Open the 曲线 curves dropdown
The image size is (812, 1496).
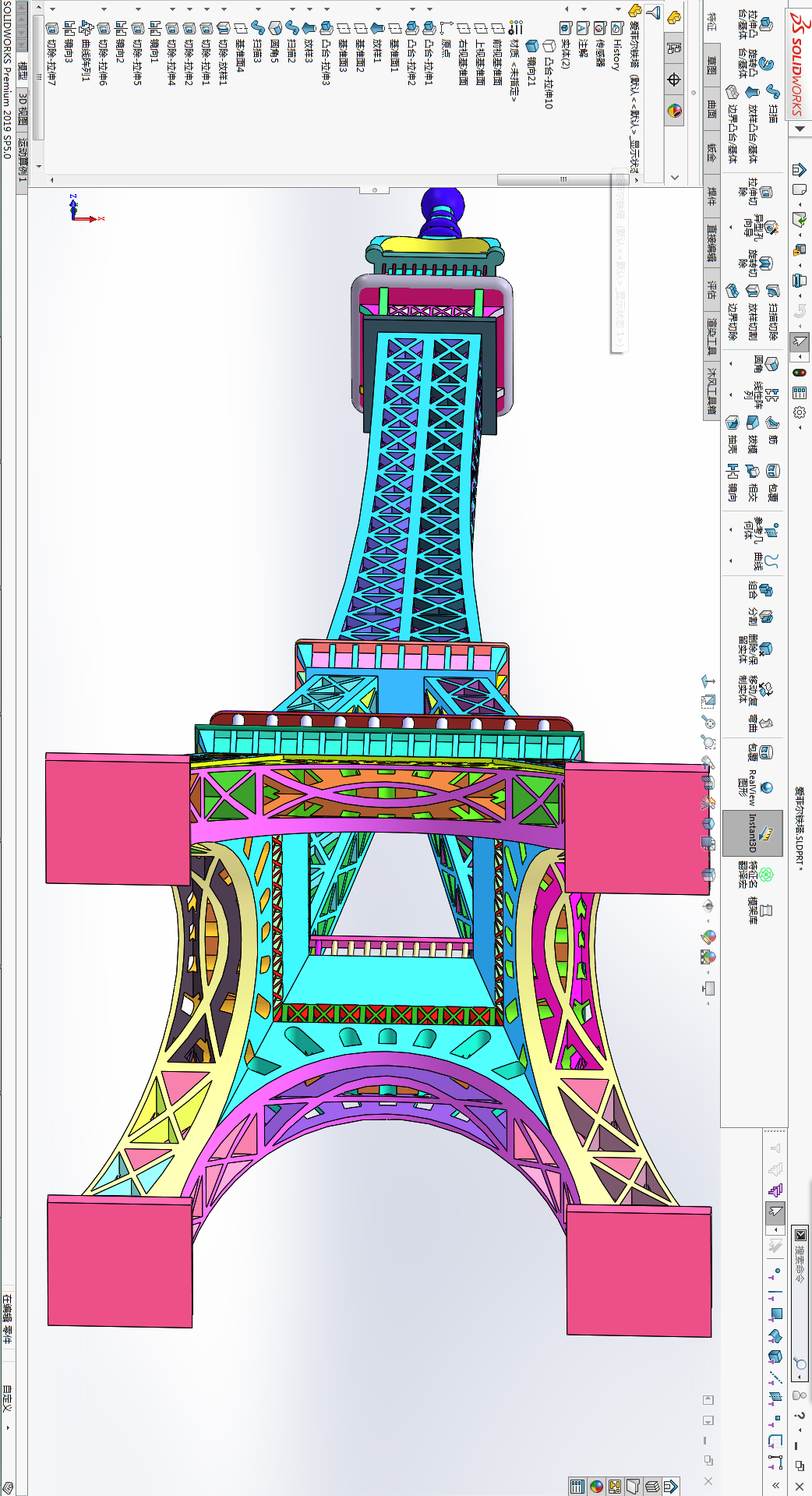point(731,561)
